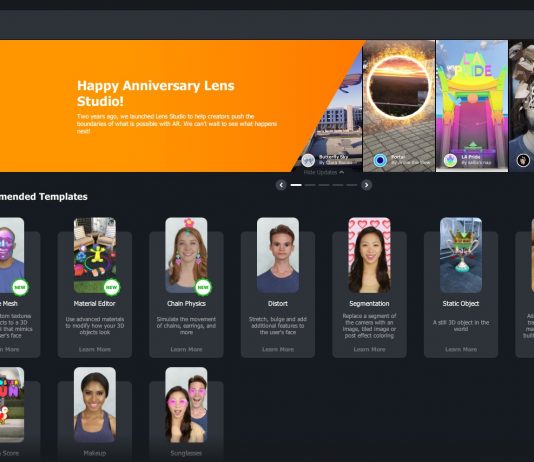Collapse the banner with Hide Updates
The width and height of the screenshot is (534, 462).
tap(324, 172)
